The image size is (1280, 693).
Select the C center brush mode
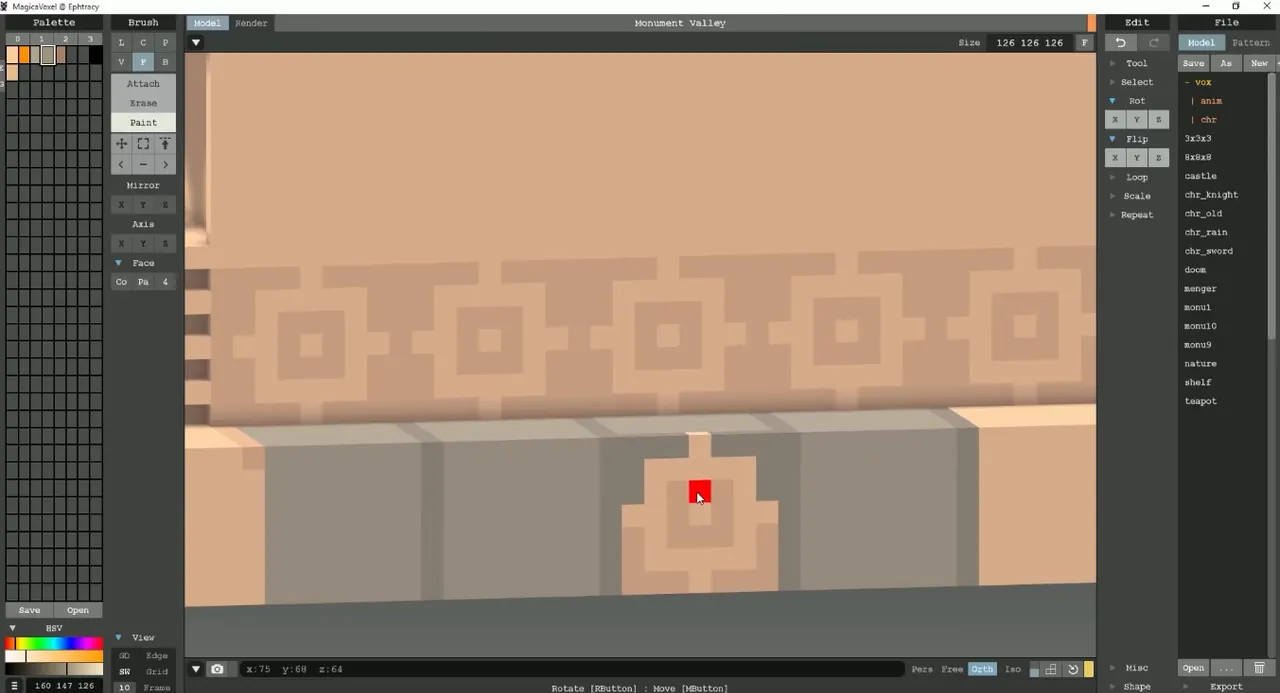[143, 43]
